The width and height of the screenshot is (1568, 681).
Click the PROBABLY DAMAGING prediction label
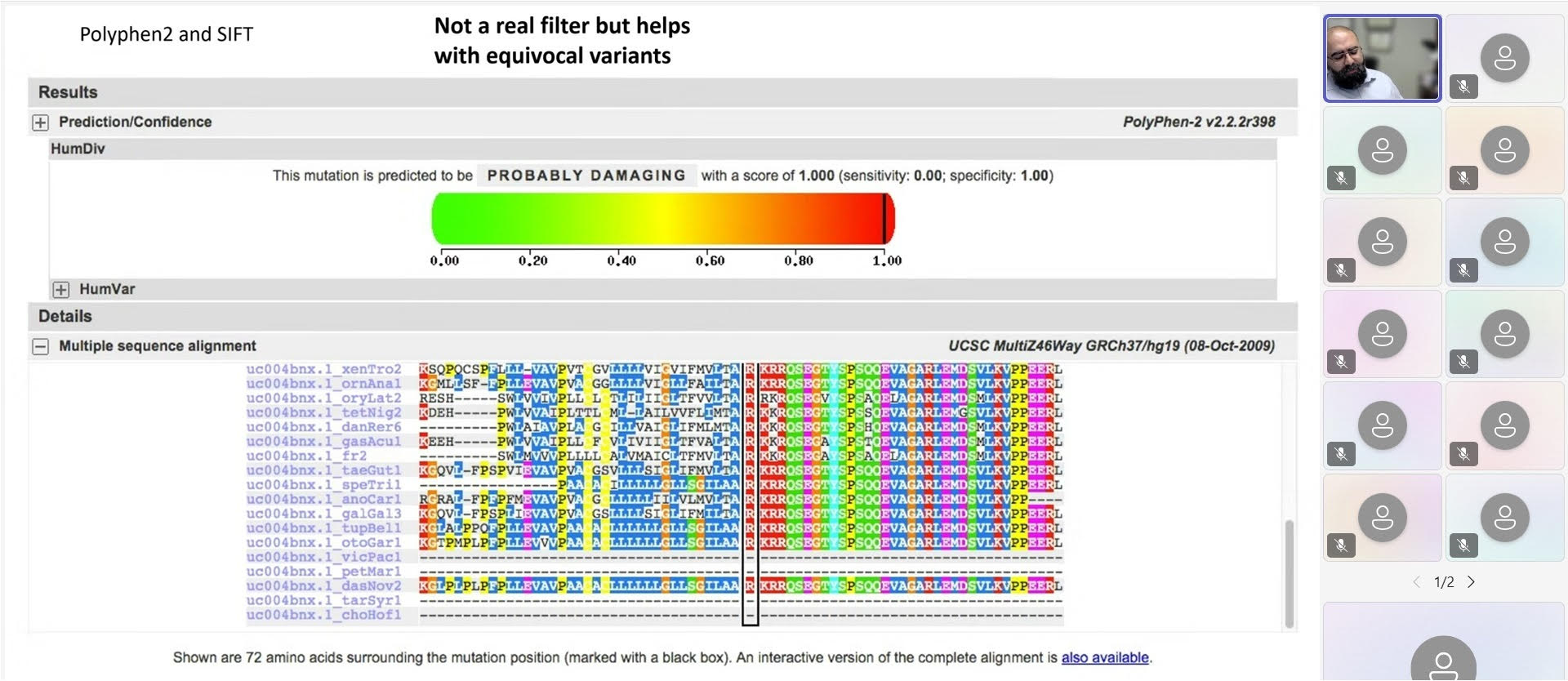click(586, 176)
